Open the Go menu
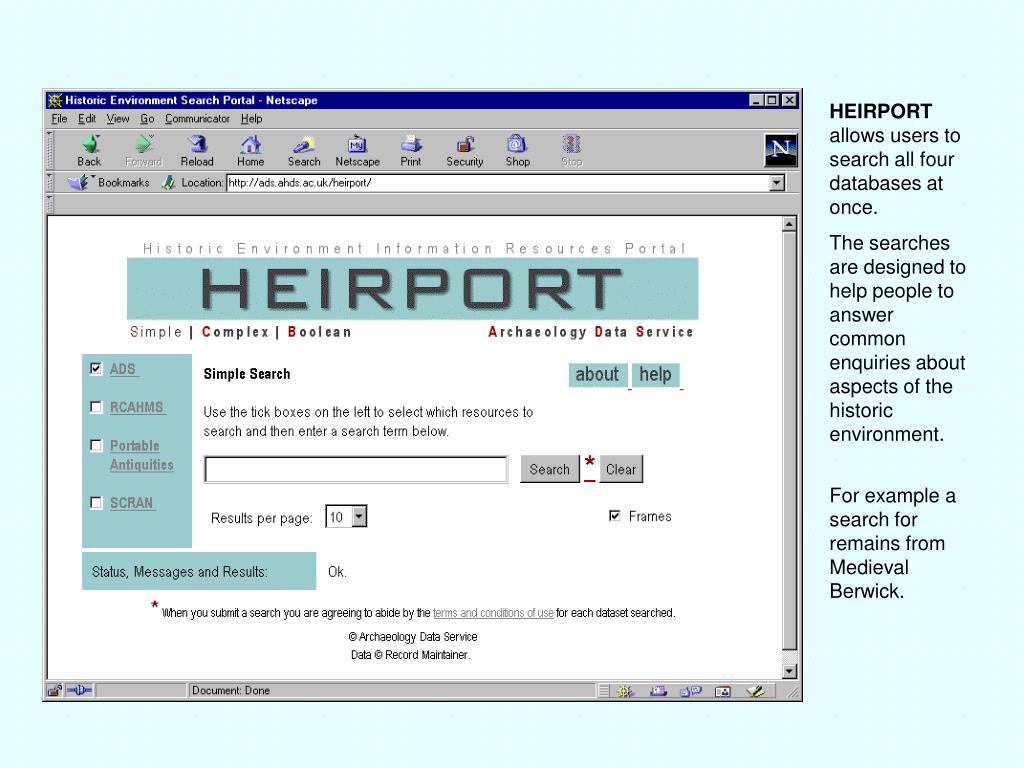This screenshot has width=1024, height=768. pyautogui.click(x=147, y=119)
